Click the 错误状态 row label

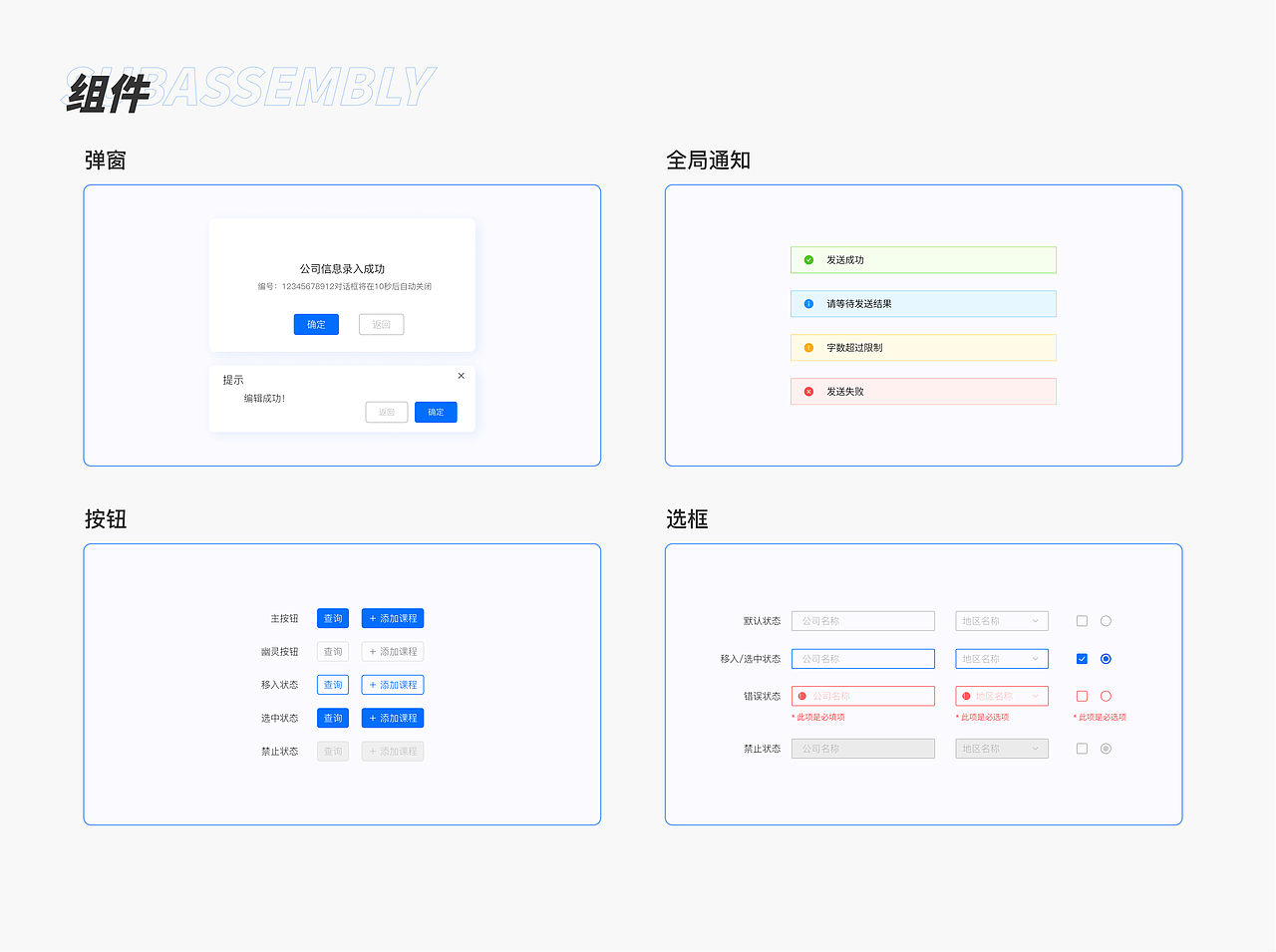(763, 697)
